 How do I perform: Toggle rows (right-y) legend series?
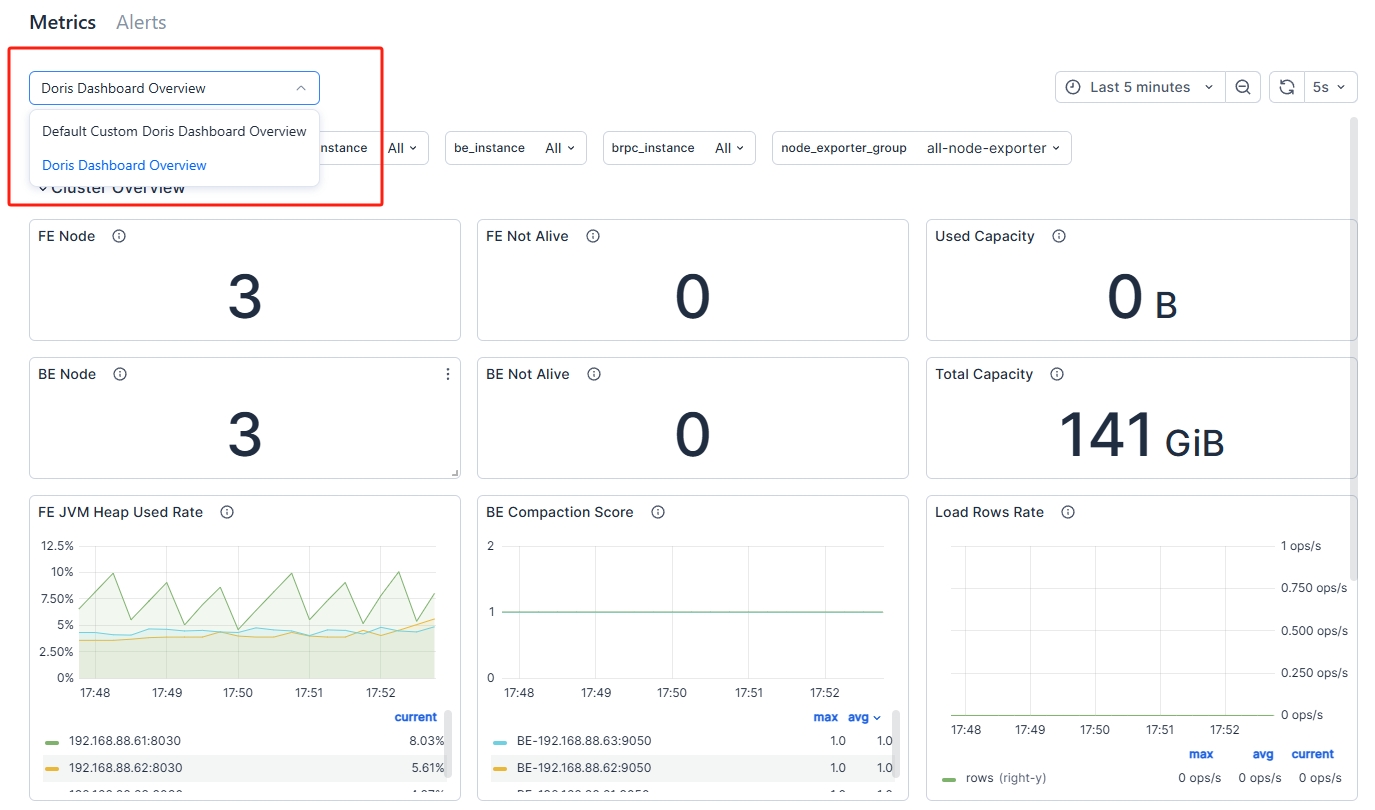(x=1006, y=778)
